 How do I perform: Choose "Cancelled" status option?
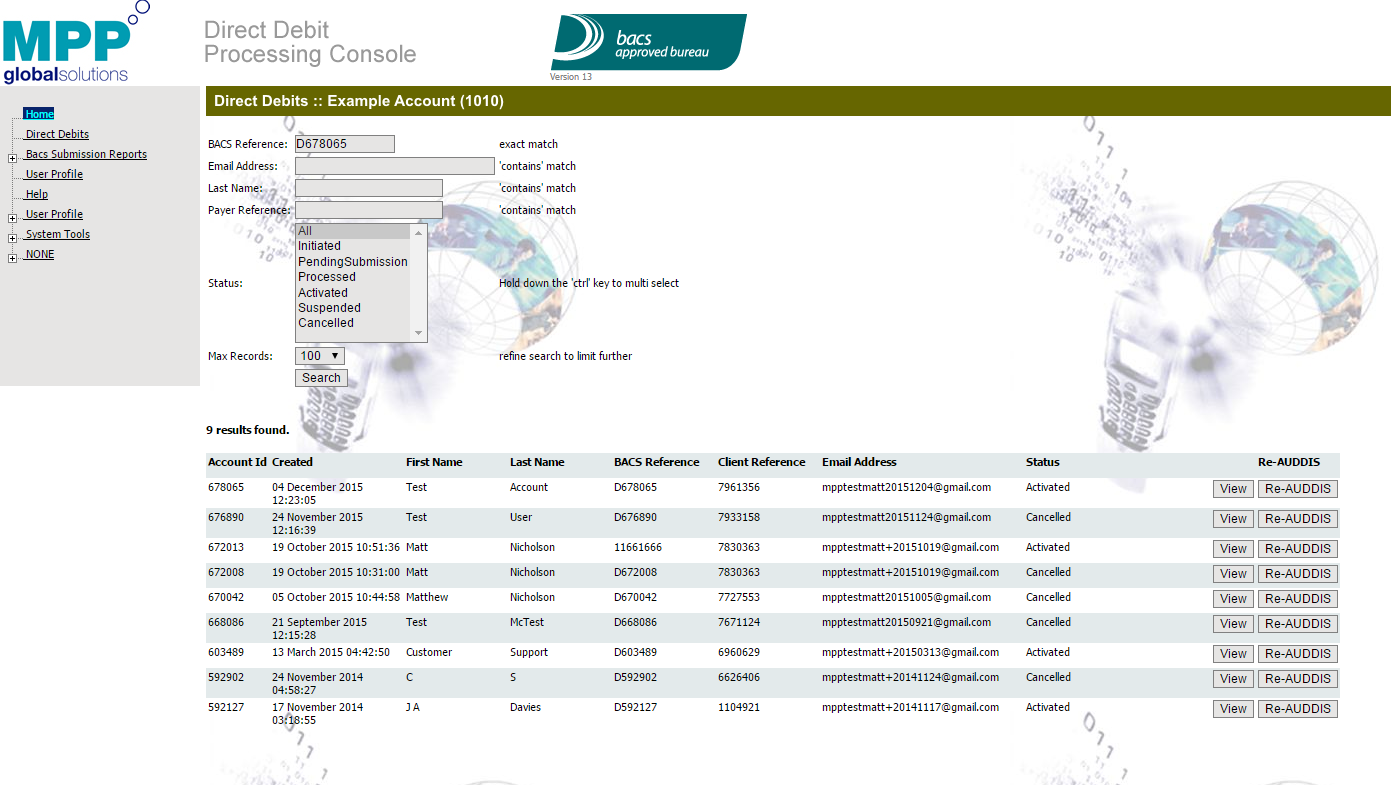pyautogui.click(x=326, y=323)
